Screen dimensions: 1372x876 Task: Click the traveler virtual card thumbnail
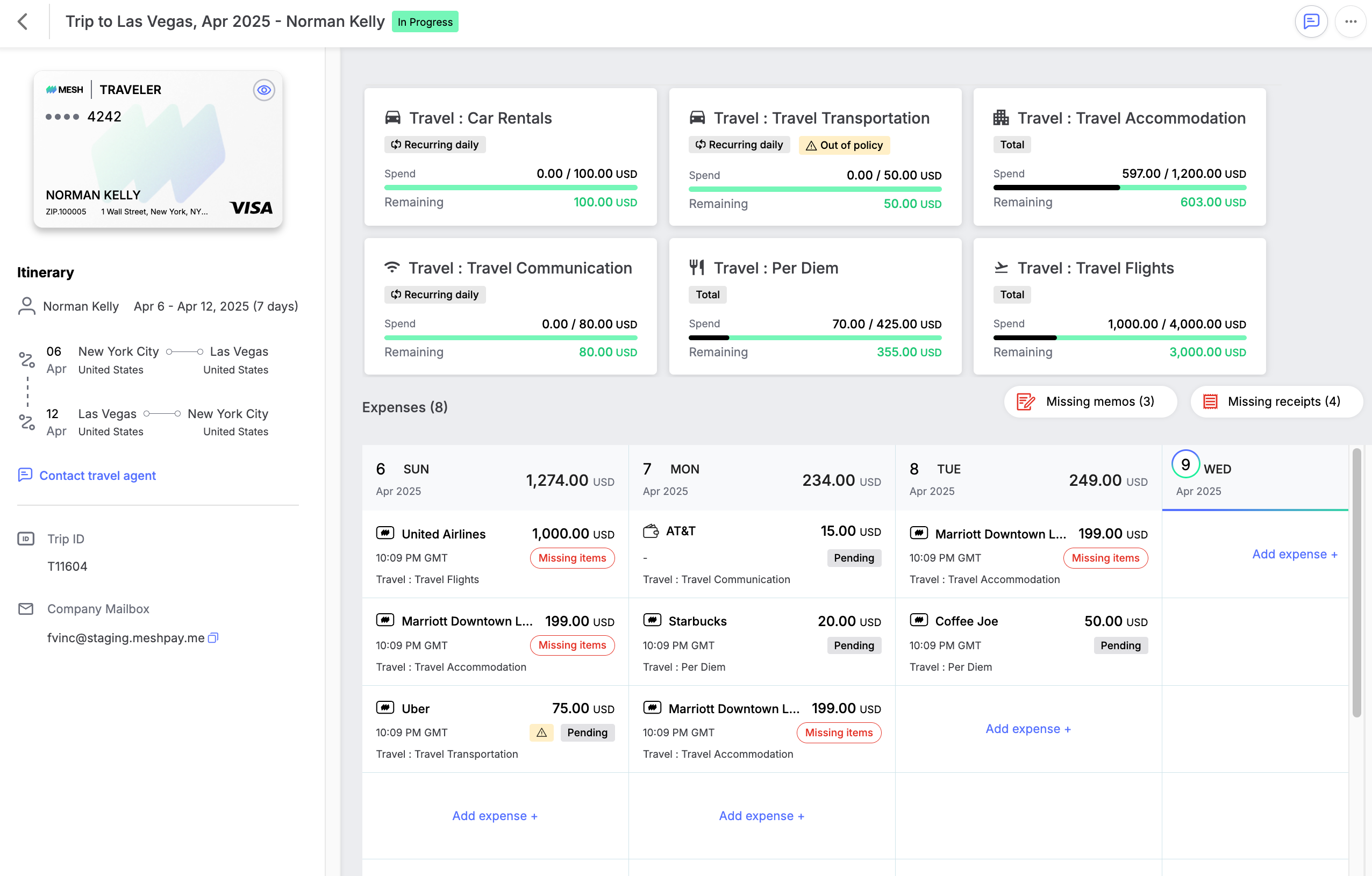158,149
